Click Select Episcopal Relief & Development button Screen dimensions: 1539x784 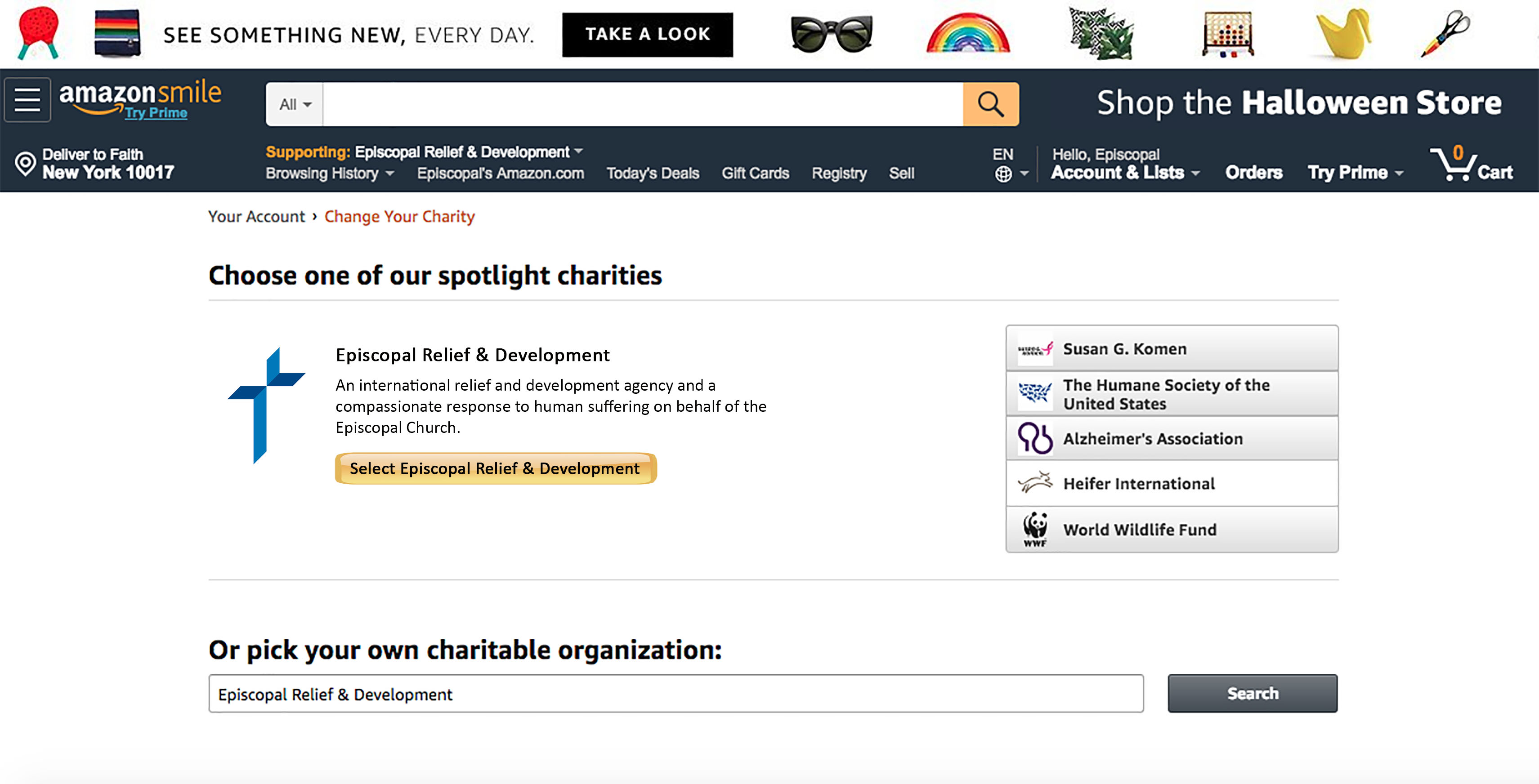click(x=495, y=469)
